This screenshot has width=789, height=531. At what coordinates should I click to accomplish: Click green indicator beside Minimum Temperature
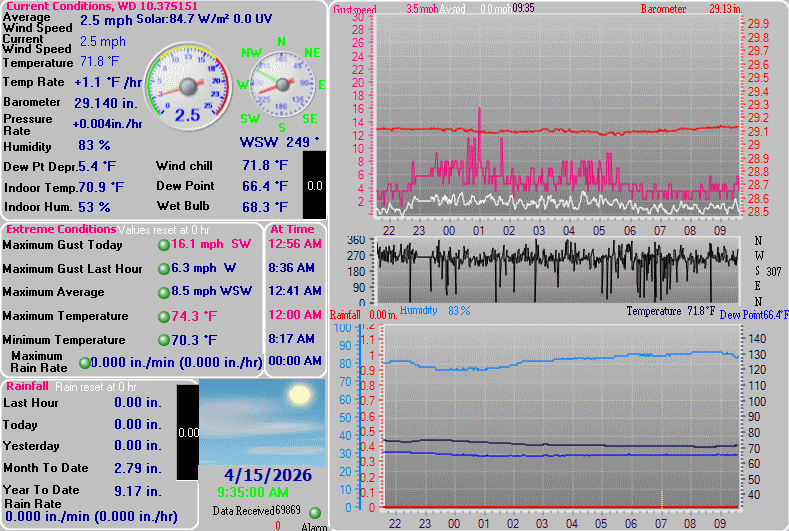coord(163,341)
